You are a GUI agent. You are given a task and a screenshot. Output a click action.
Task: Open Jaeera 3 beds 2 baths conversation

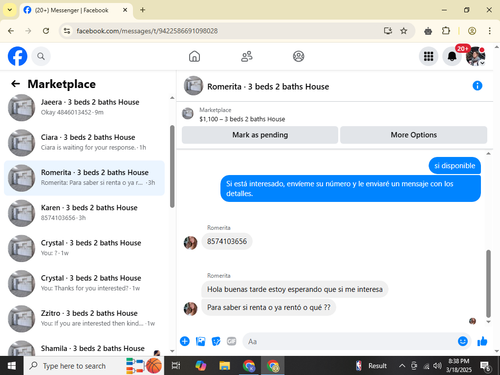[84, 107]
